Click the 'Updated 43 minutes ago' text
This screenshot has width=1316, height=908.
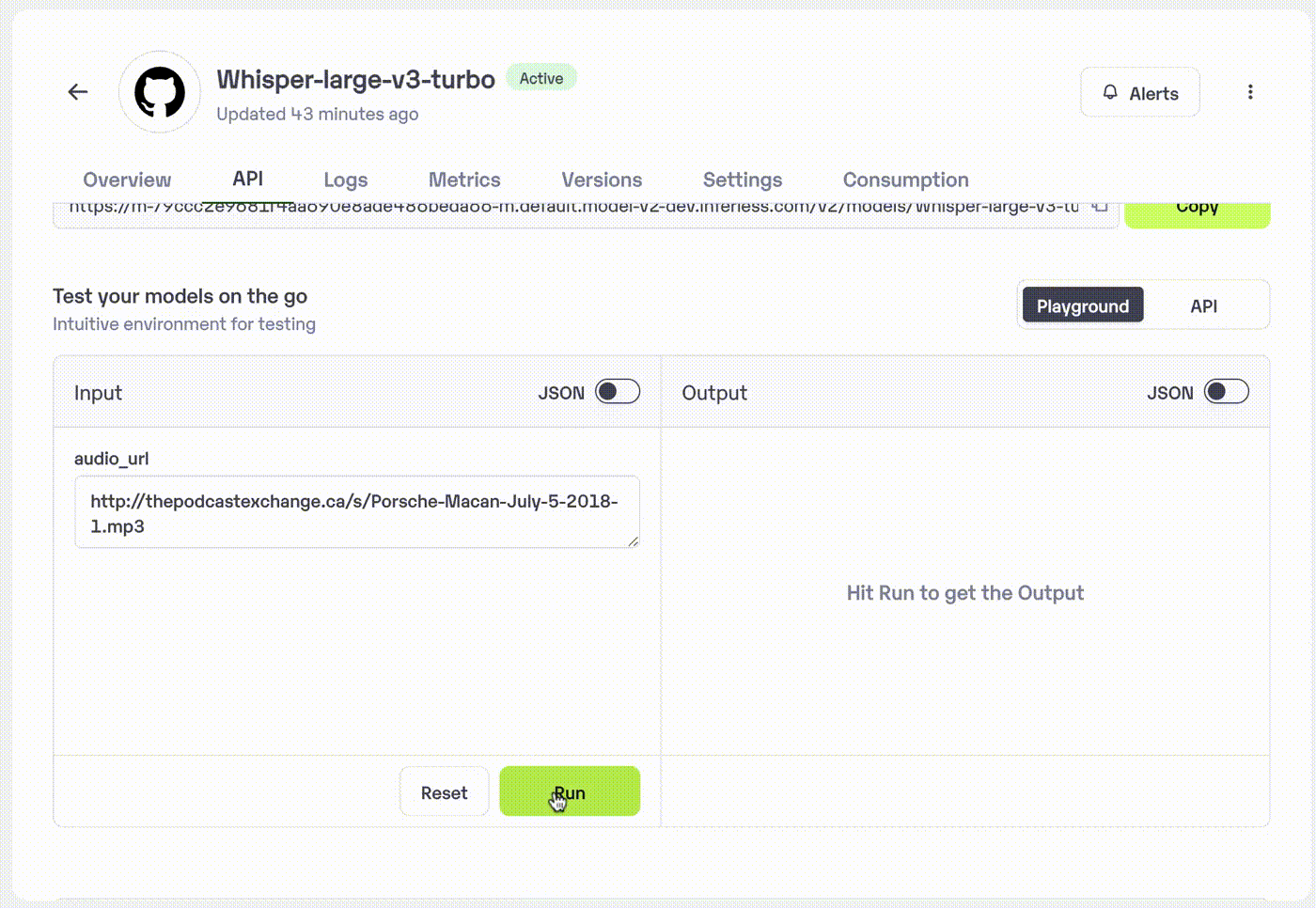click(318, 114)
